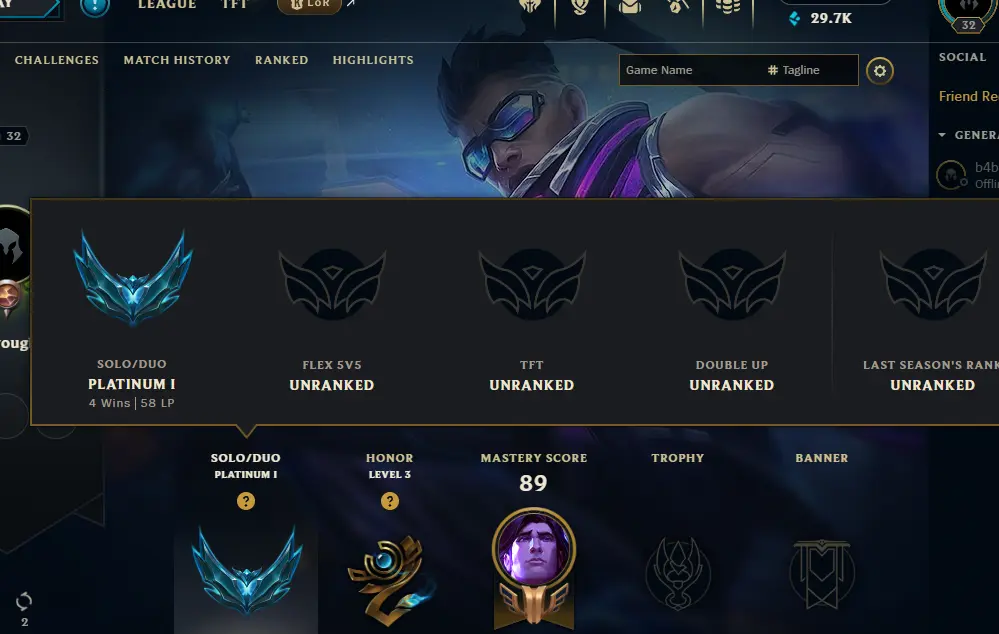Click the refresh arrows icon
This screenshot has width=999, height=634.
point(24,601)
